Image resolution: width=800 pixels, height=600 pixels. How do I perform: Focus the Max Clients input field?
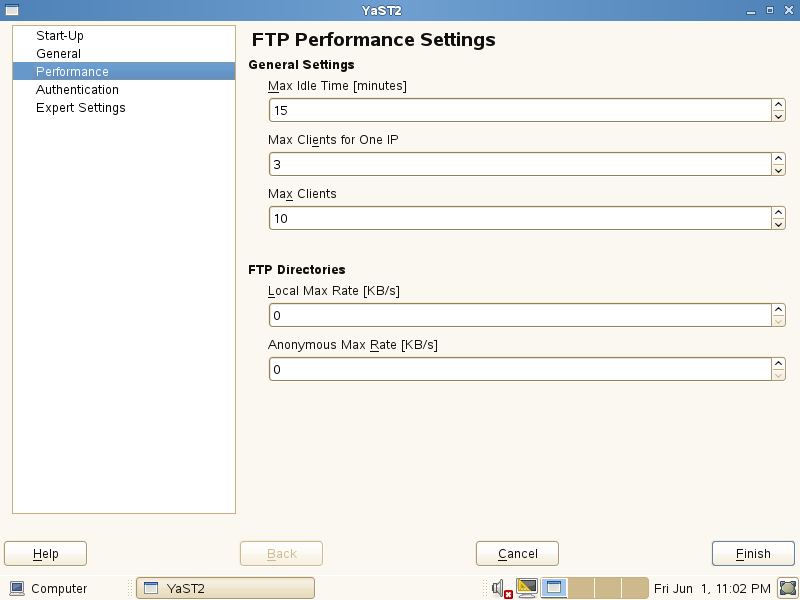pyautogui.click(x=520, y=218)
